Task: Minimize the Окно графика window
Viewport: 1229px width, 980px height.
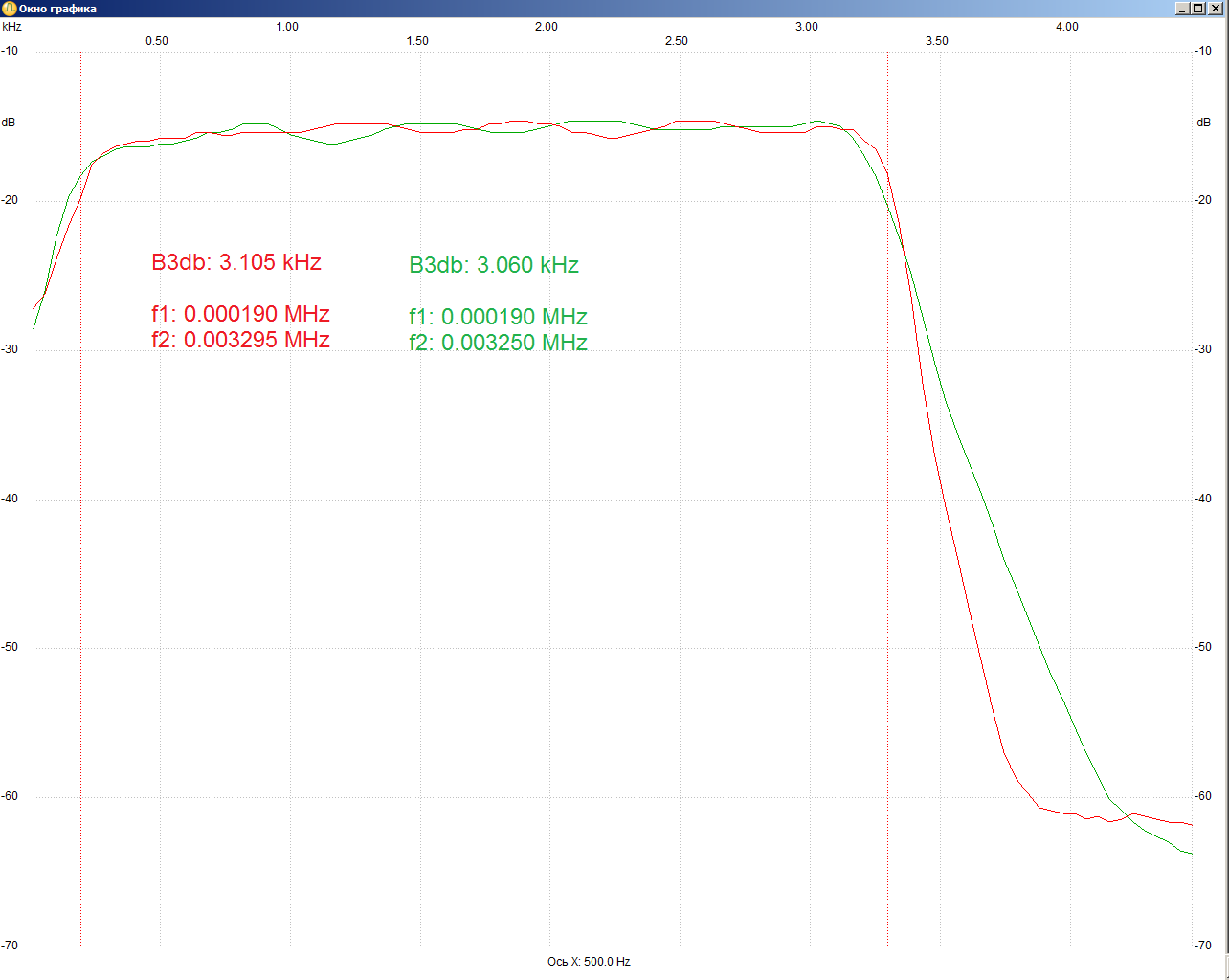Action: click(1183, 9)
